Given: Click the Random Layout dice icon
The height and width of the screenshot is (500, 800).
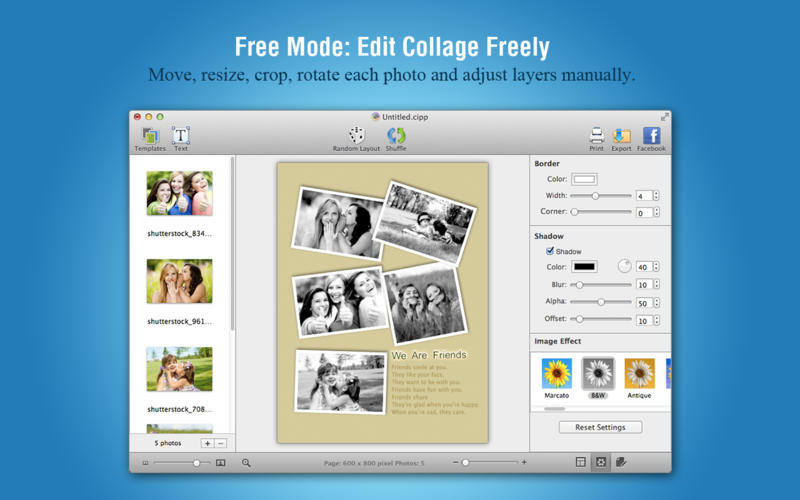Looking at the screenshot, I should [x=356, y=135].
